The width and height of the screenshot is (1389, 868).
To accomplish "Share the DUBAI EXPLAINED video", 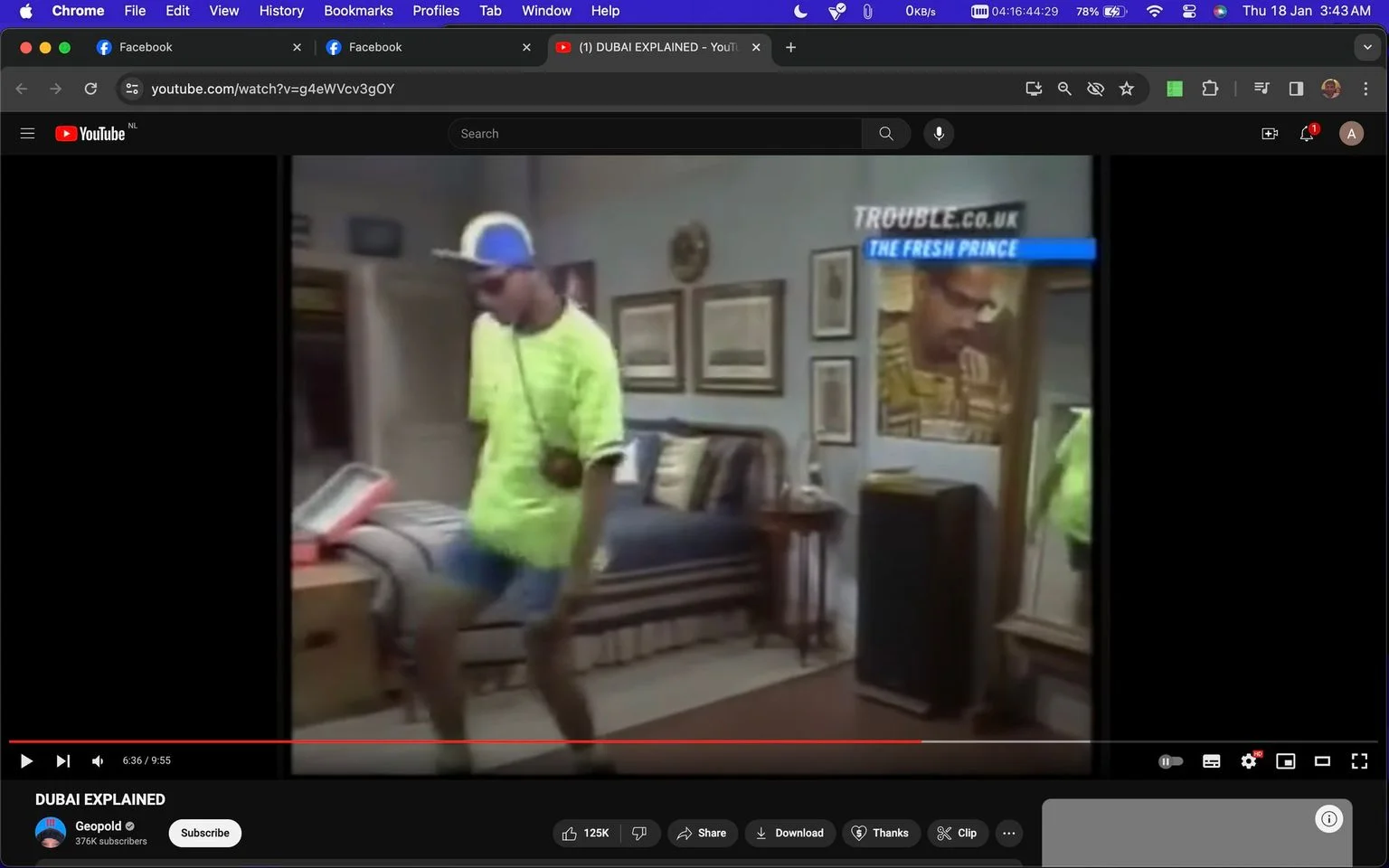I will tap(702, 833).
